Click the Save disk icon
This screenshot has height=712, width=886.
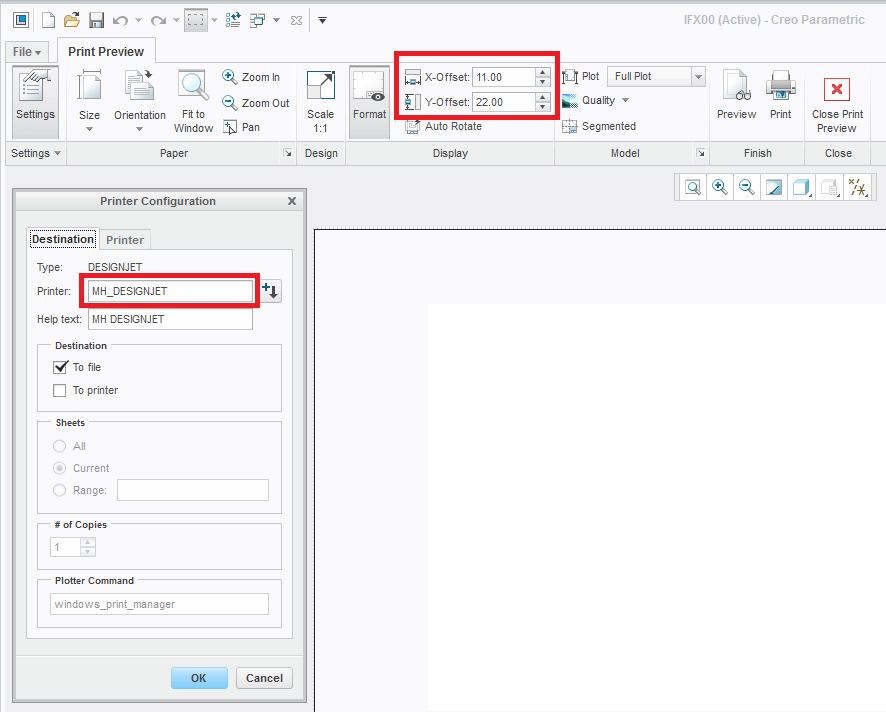(x=97, y=20)
